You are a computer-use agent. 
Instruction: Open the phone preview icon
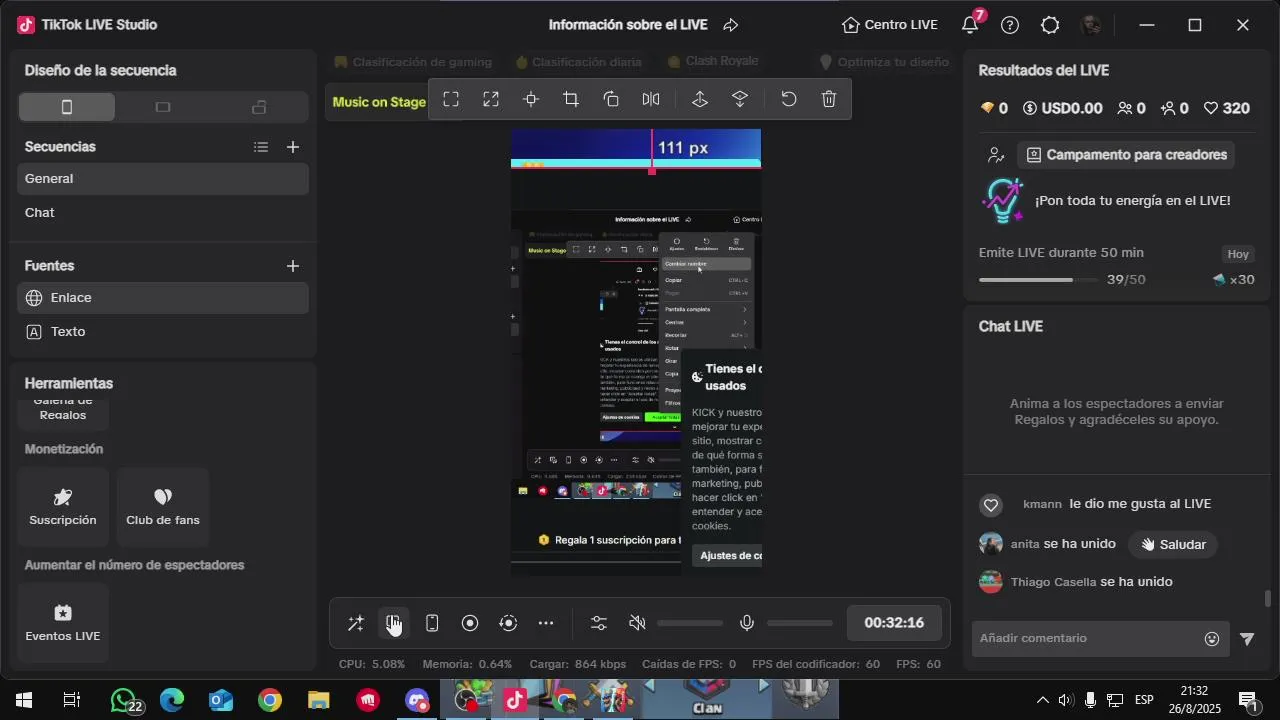[432, 623]
